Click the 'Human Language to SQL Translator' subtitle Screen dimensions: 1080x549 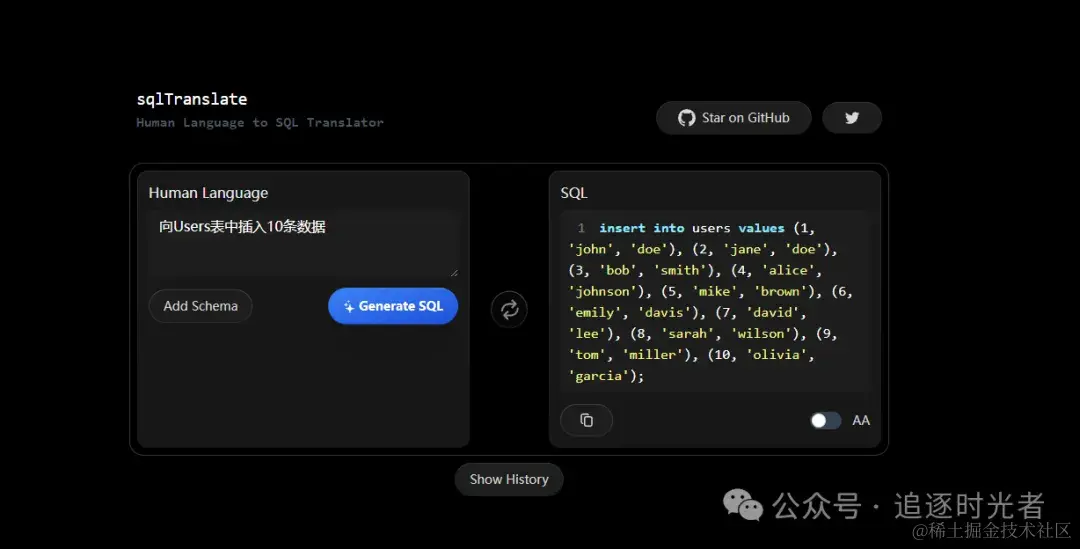pos(260,123)
